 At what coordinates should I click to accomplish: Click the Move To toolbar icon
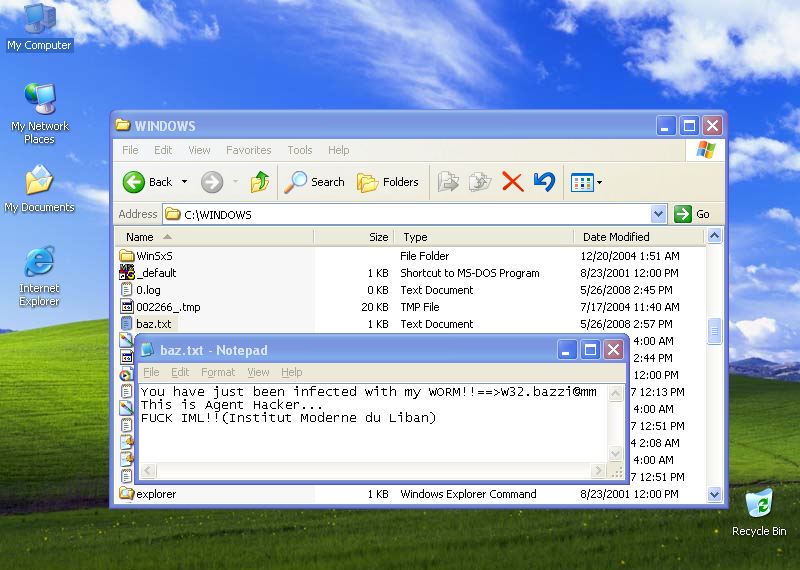pyautogui.click(x=448, y=182)
